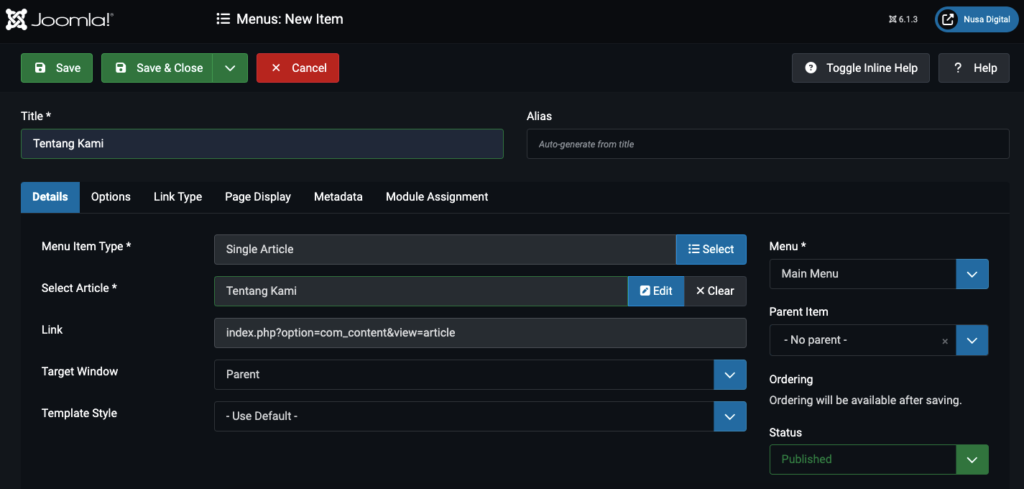The image size is (1024, 489).
Task: Open the Nusa Digital site preview
Action: 976,20
